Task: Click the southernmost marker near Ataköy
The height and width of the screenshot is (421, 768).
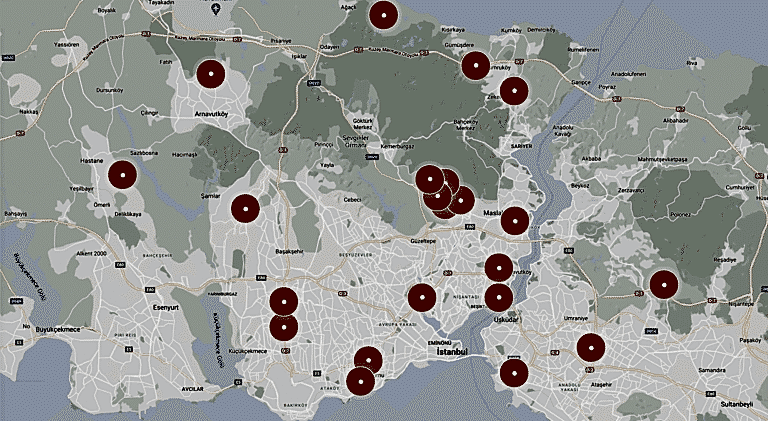Action: tap(359, 381)
